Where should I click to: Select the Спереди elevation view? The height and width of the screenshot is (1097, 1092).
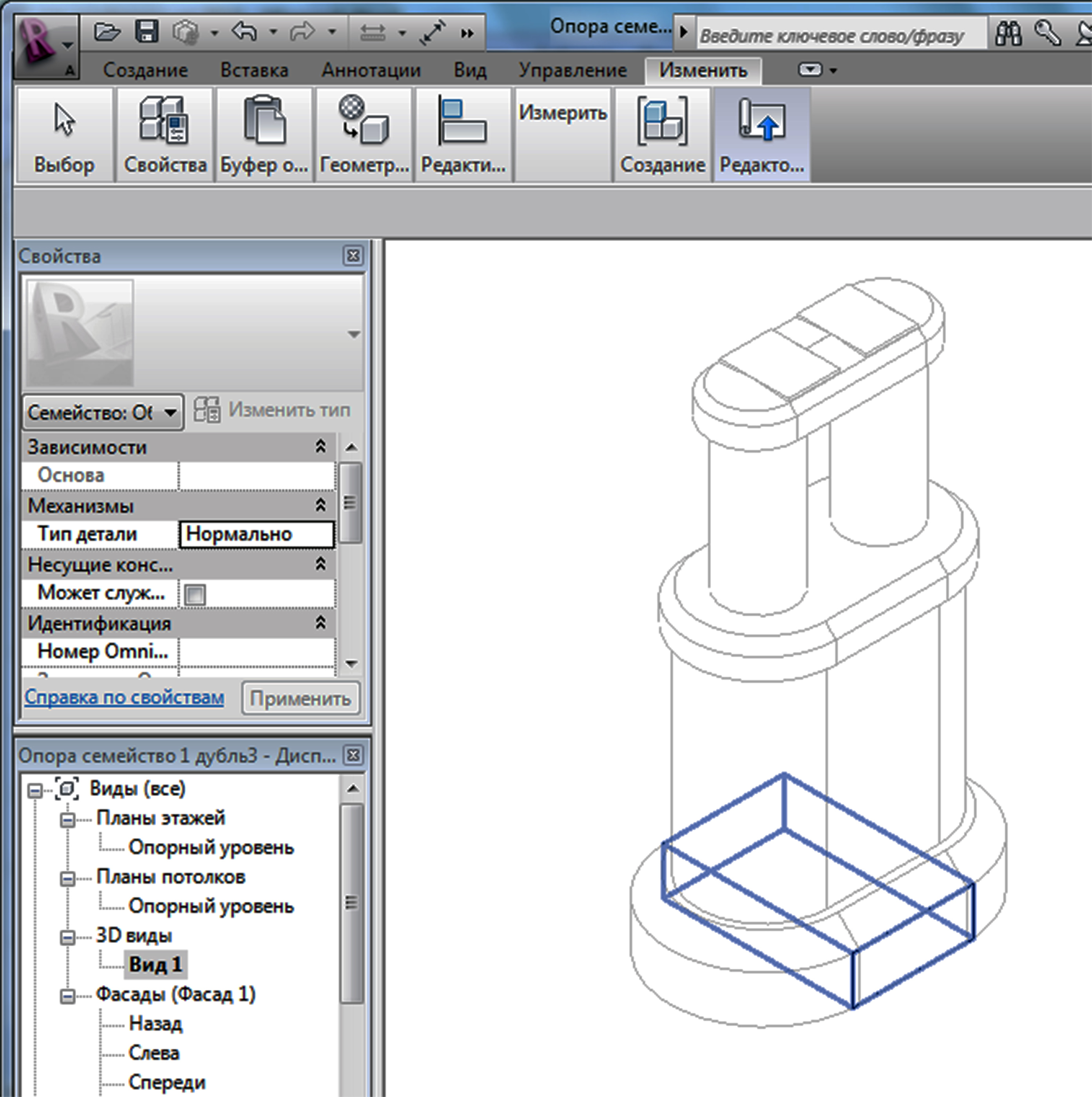click(x=167, y=1082)
